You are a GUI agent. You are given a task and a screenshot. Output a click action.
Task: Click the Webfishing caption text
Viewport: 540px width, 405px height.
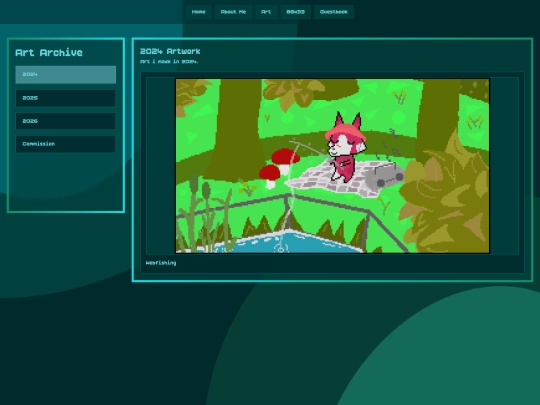pyautogui.click(x=161, y=263)
